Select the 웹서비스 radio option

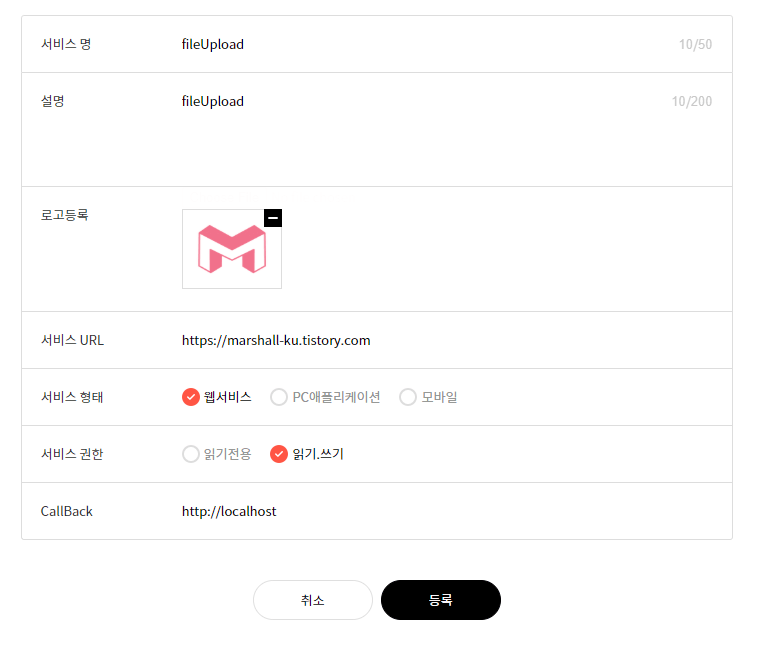pyautogui.click(x=191, y=397)
